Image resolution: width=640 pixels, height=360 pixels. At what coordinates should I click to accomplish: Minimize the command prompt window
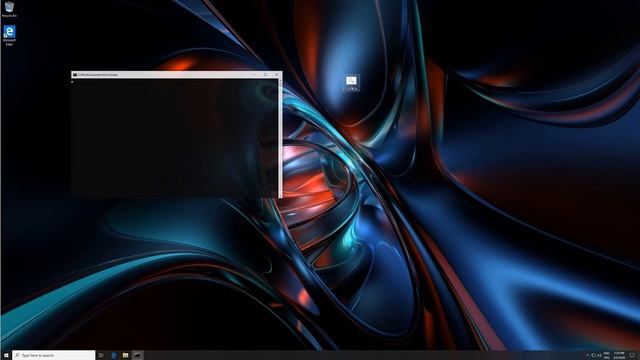click(254, 75)
